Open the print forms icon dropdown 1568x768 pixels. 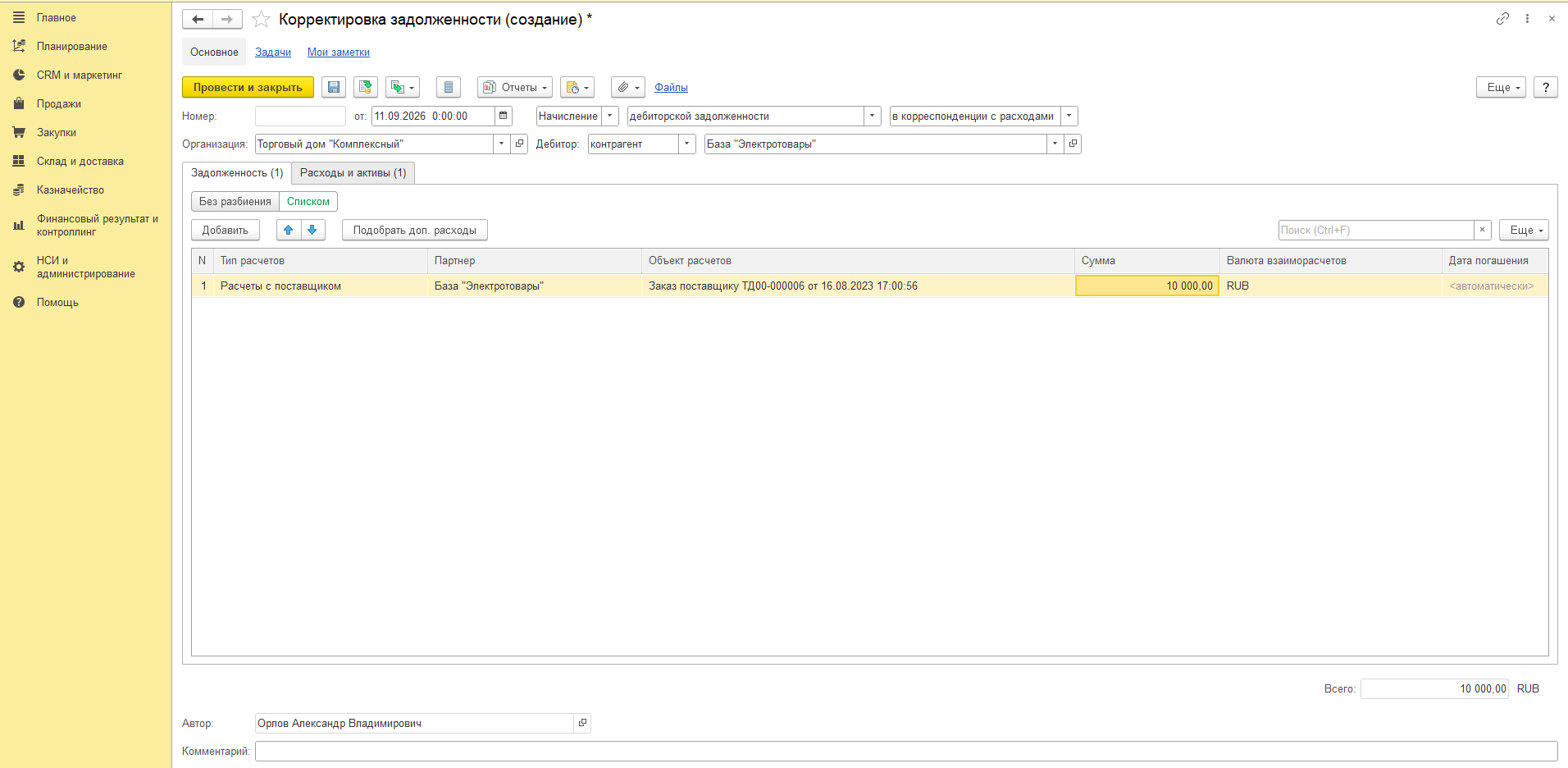click(577, 87)
